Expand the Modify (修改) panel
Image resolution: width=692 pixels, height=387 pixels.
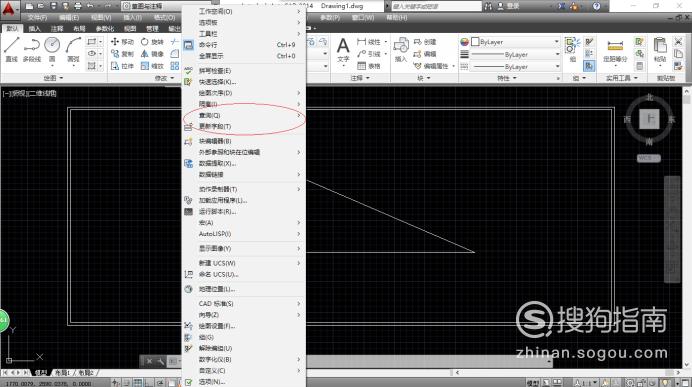click(x=164, y=78)
